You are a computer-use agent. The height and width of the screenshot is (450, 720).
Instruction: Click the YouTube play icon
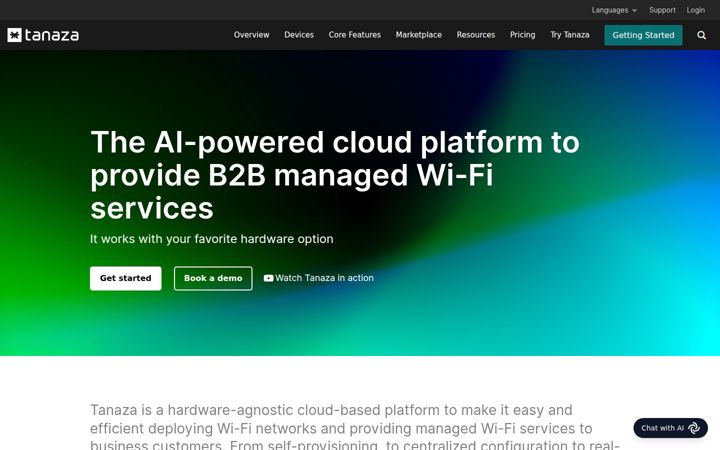click(269, 278)
